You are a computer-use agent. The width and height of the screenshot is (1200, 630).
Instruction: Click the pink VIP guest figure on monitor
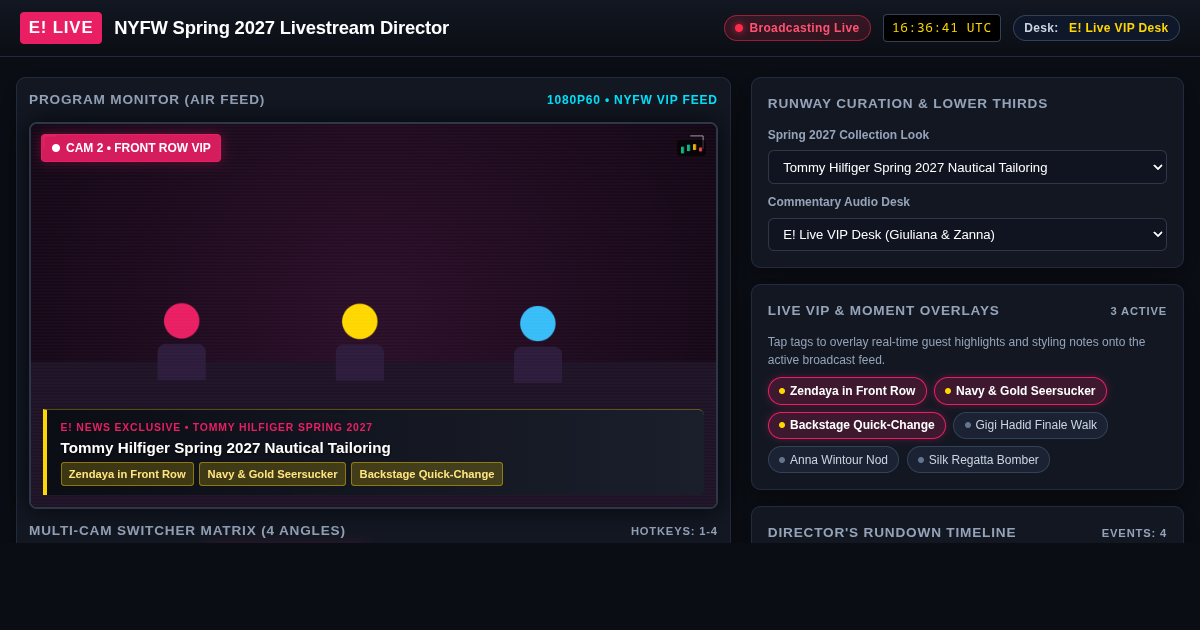[x=182, y=342]
